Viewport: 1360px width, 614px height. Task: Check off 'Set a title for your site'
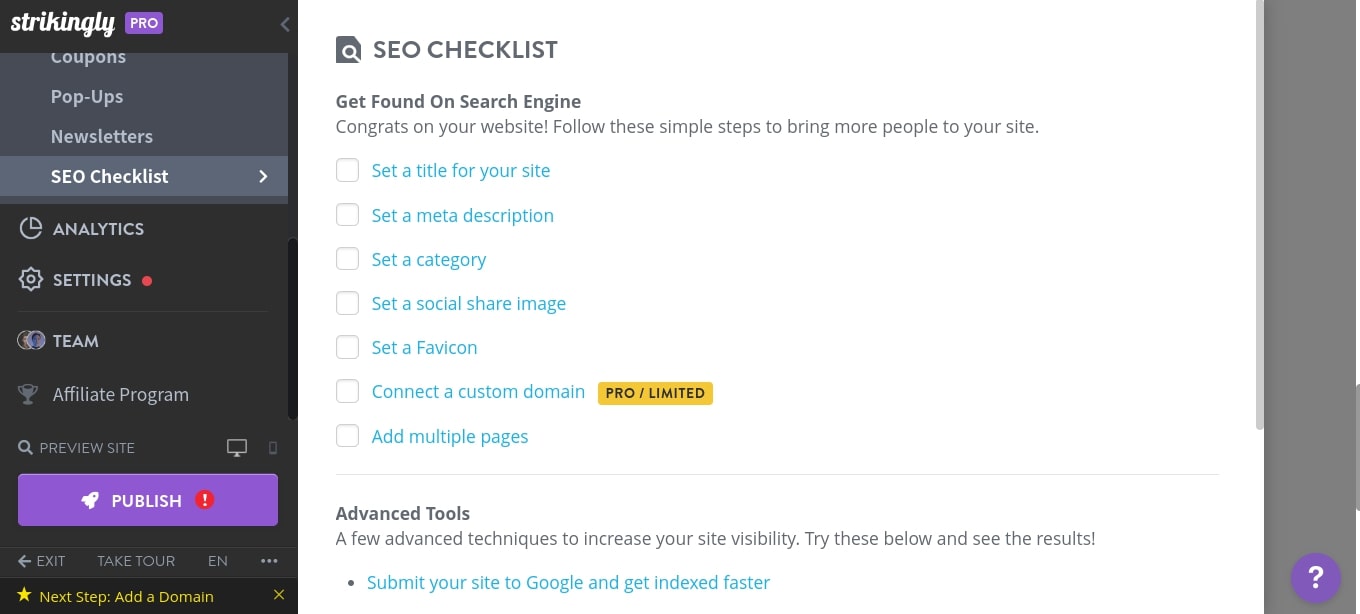(347, 170)
